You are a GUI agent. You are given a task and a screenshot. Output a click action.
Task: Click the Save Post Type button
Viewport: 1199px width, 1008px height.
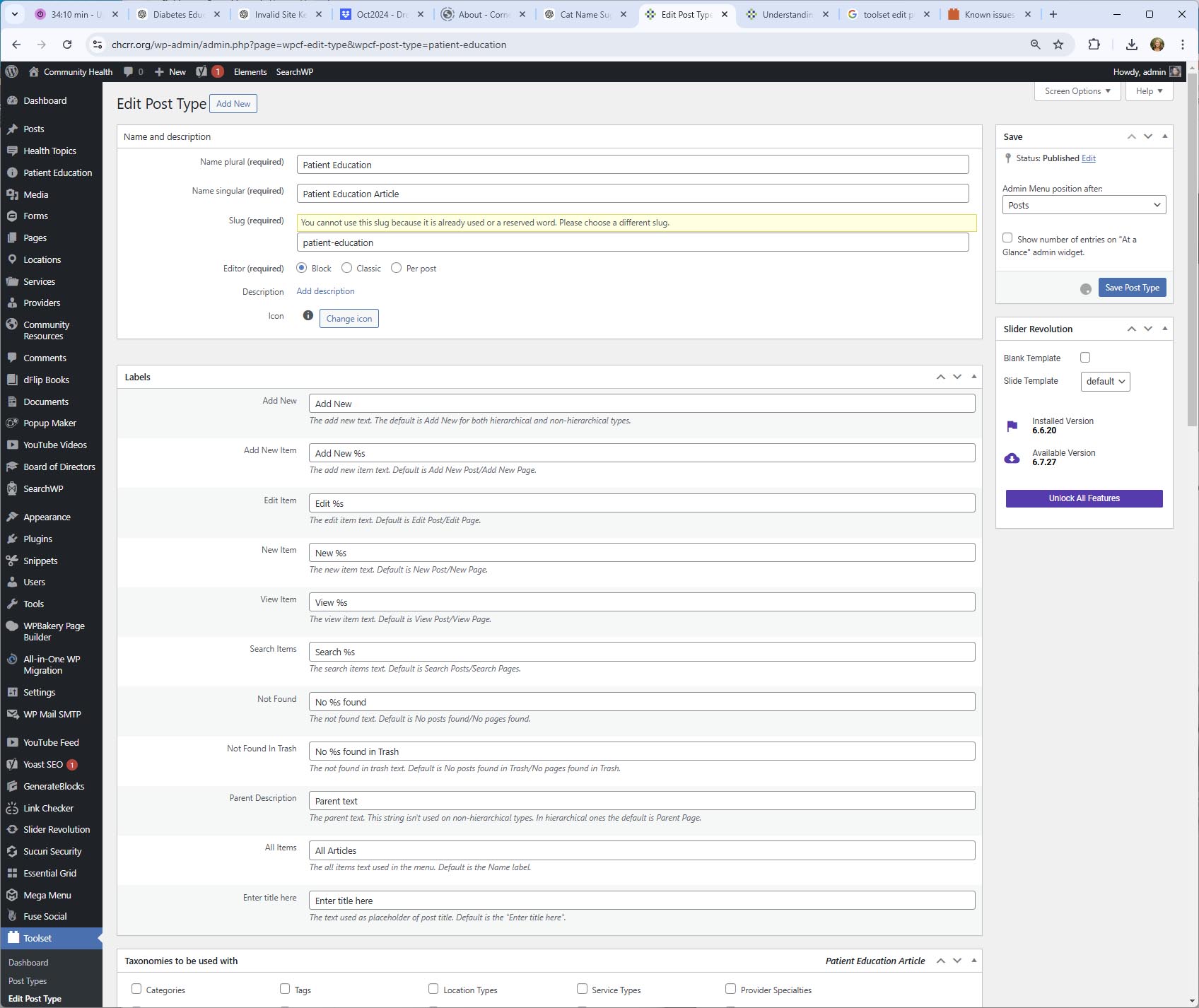1132,288
